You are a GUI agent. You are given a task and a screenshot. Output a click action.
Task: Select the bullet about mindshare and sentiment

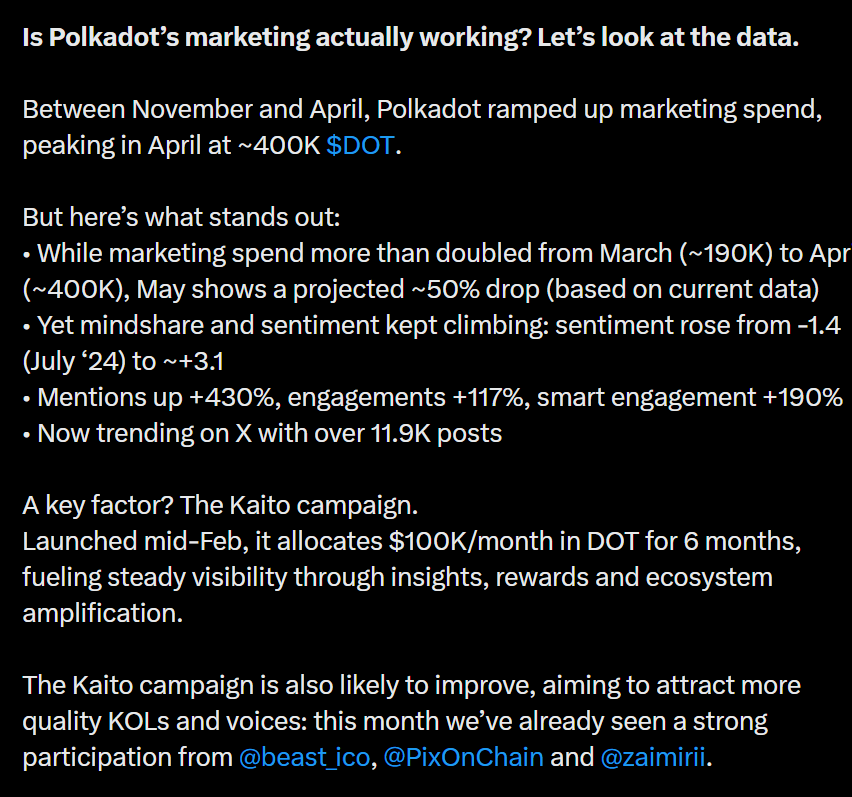431,325
